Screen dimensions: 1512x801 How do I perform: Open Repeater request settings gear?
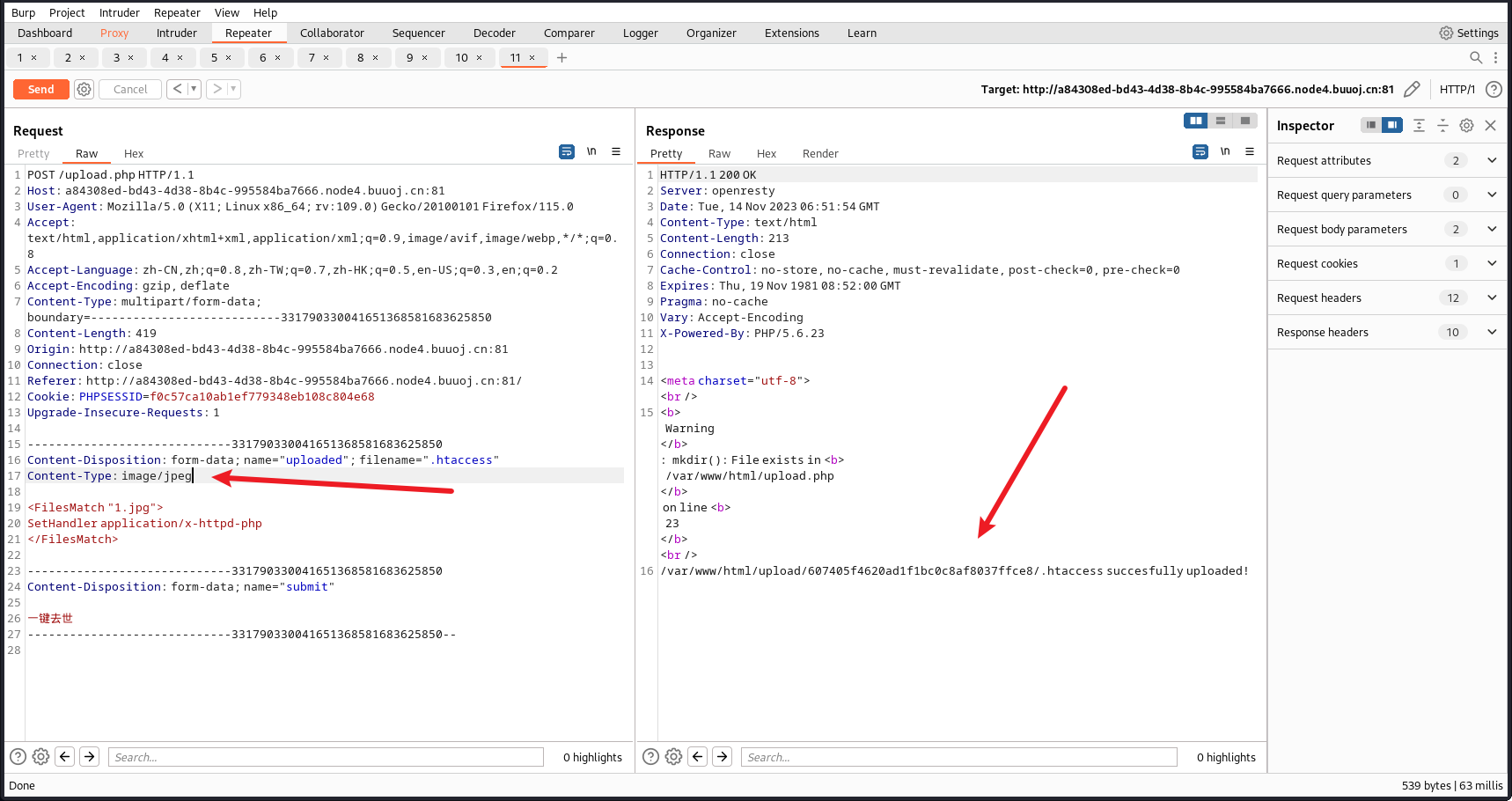84,89
